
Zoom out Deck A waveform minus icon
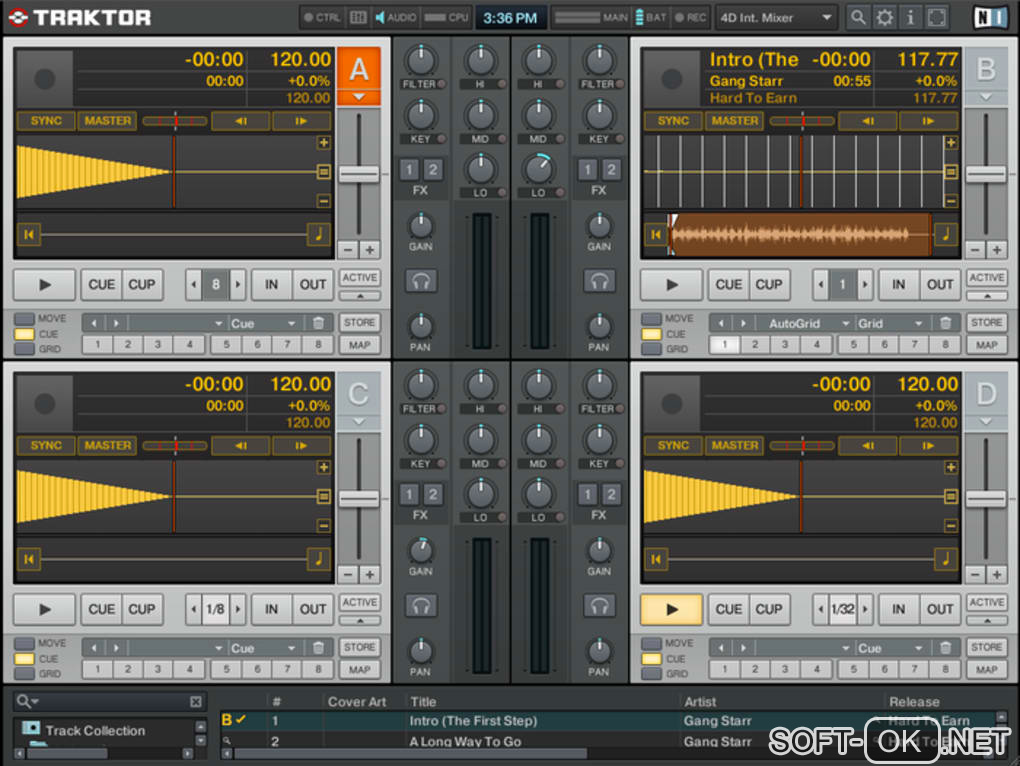(323, 201)
